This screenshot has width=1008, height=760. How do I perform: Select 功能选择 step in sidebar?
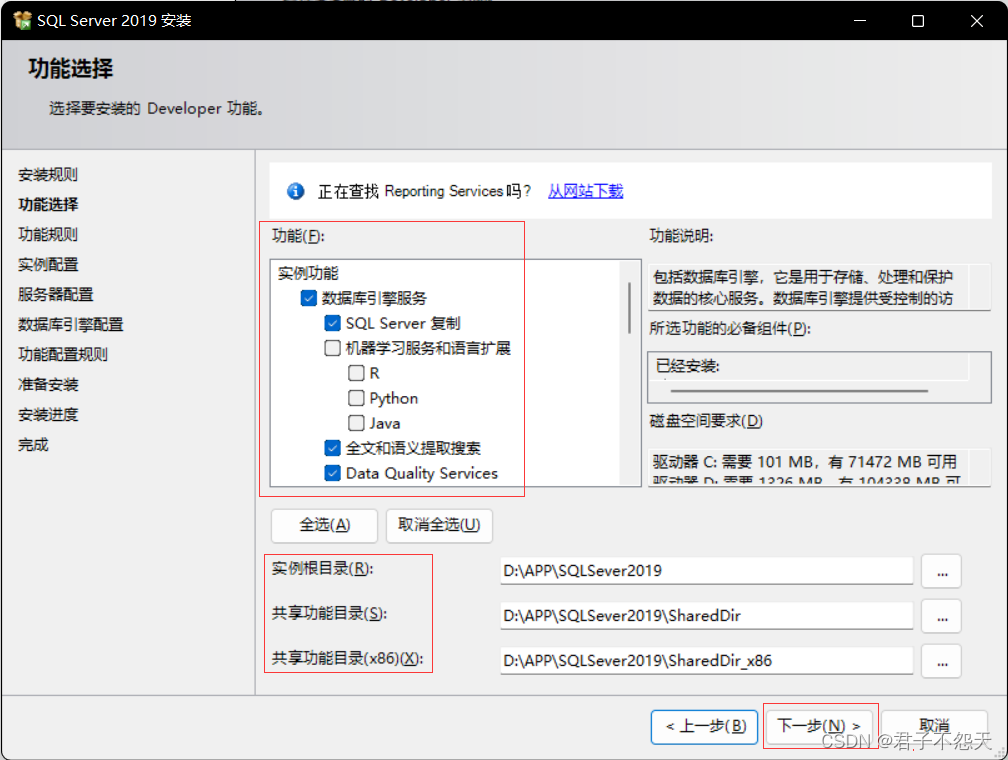click(x=48, y=204)
